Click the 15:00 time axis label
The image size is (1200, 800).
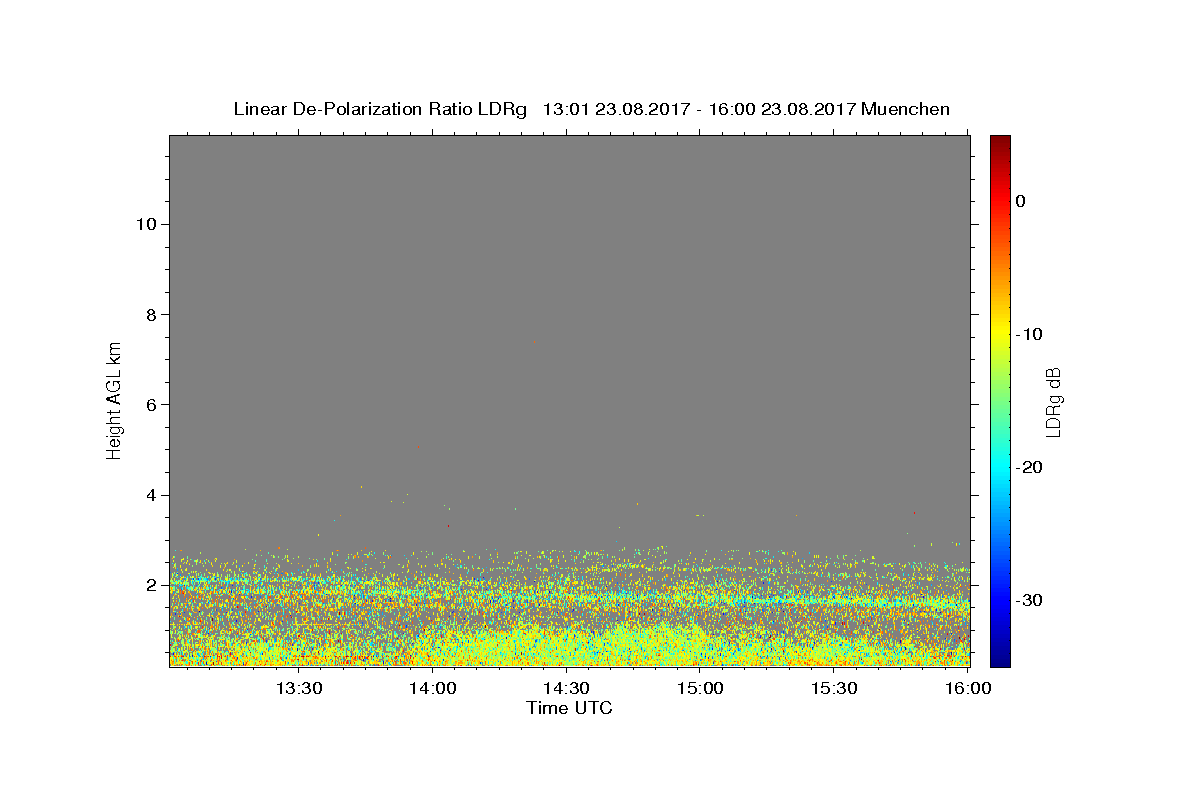coord(701,688)
